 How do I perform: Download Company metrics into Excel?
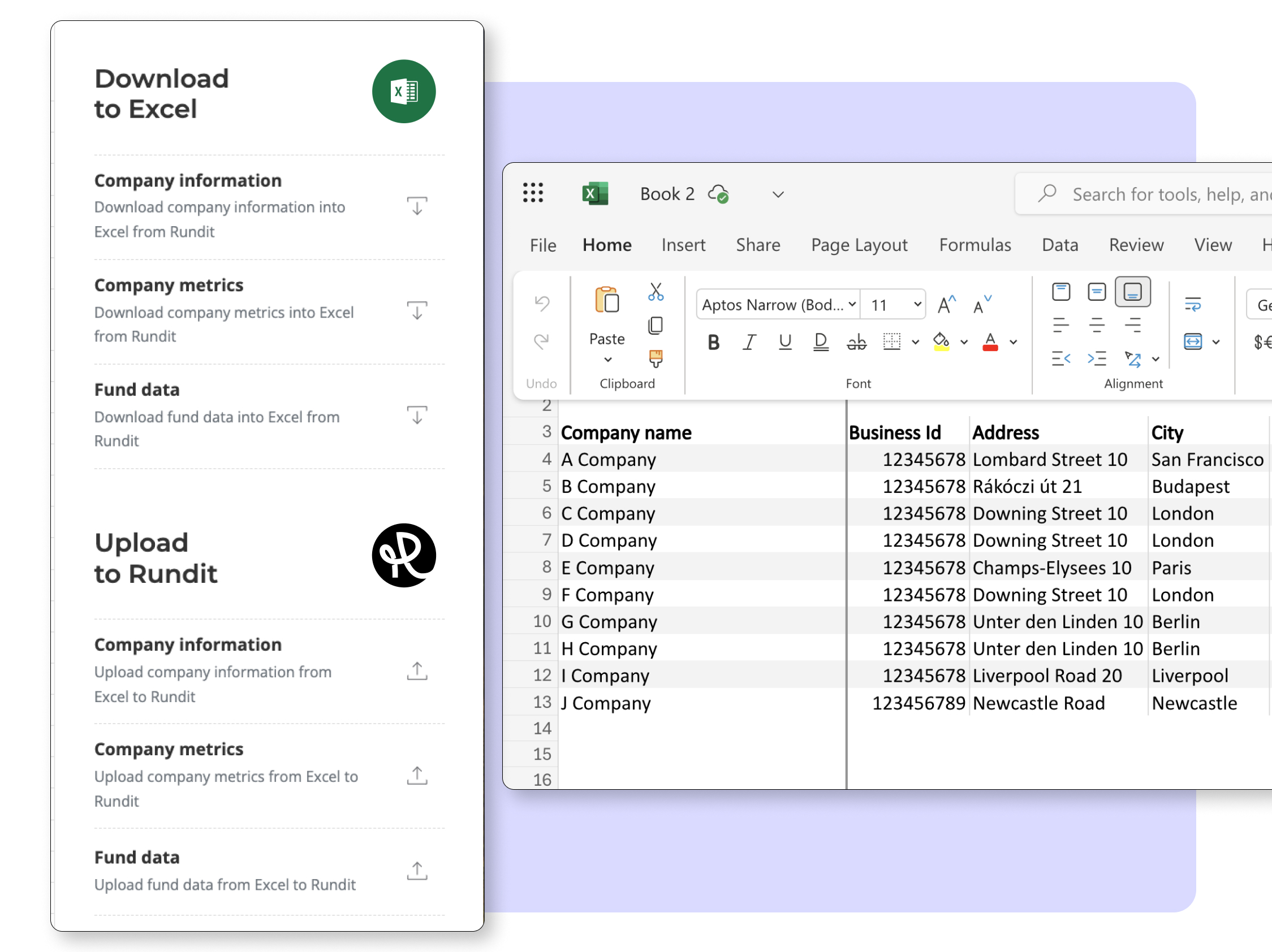coord(417,310)
